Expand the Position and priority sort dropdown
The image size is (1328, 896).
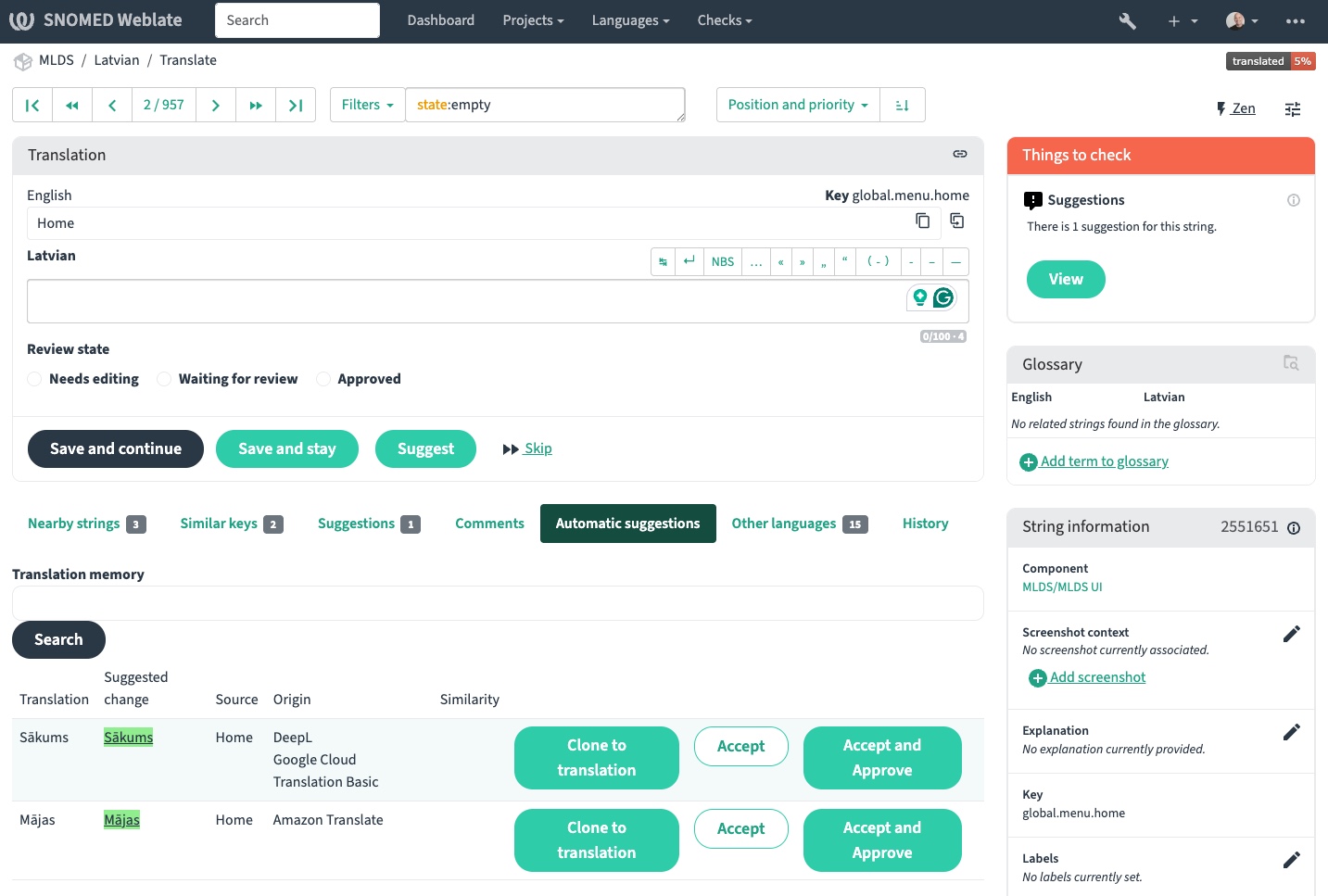tap(797, 106)
